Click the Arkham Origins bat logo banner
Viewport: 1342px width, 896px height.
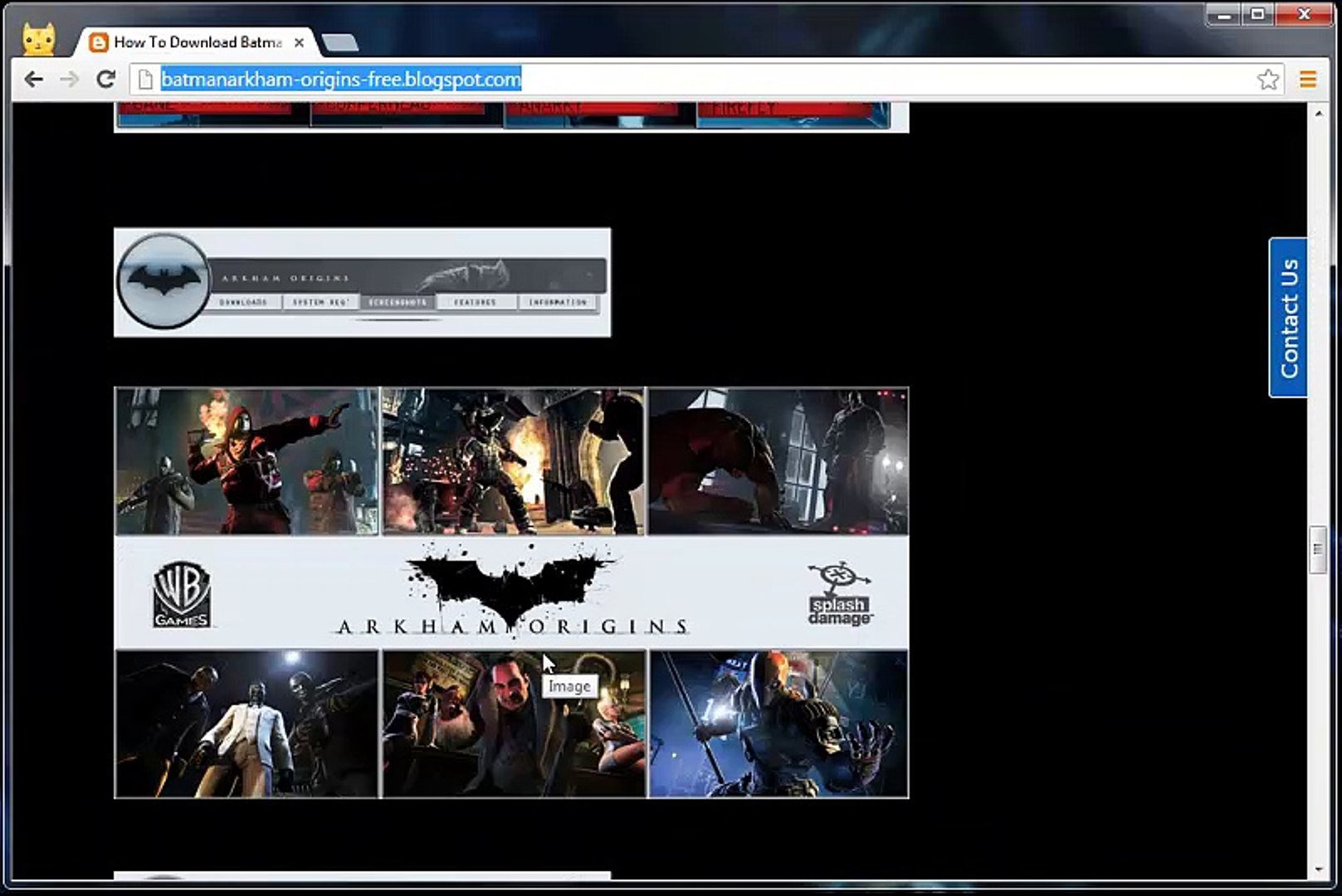(512, 592)
